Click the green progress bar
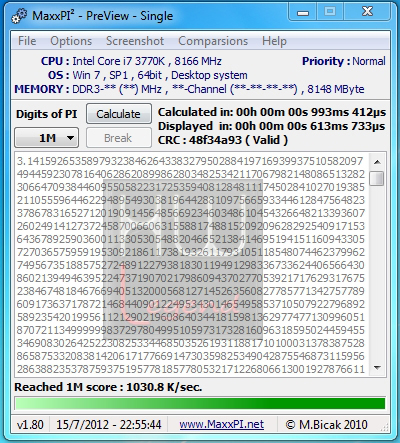 coord(200,403)
